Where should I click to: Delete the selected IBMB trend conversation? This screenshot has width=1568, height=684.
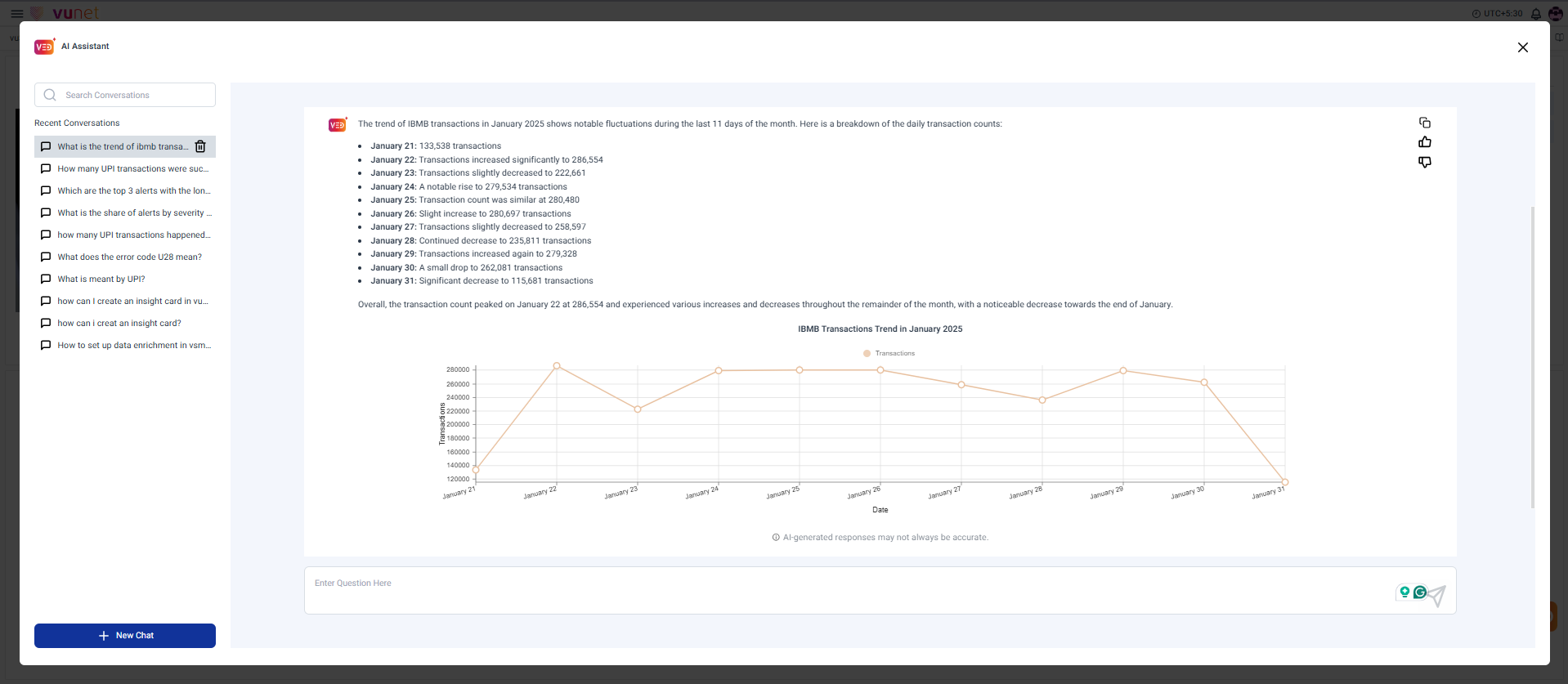(x=200, y=146)
